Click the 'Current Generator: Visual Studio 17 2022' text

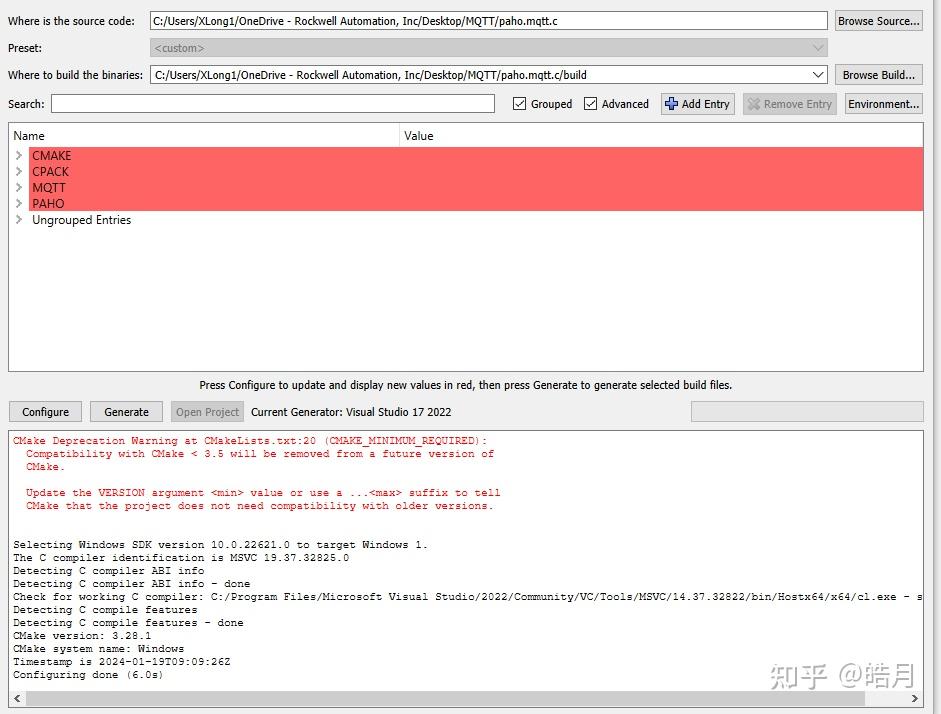351,412
